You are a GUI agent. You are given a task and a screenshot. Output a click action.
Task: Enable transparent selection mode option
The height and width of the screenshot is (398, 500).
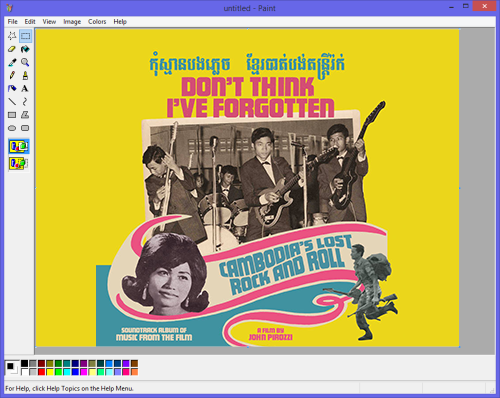coord(19,163)
